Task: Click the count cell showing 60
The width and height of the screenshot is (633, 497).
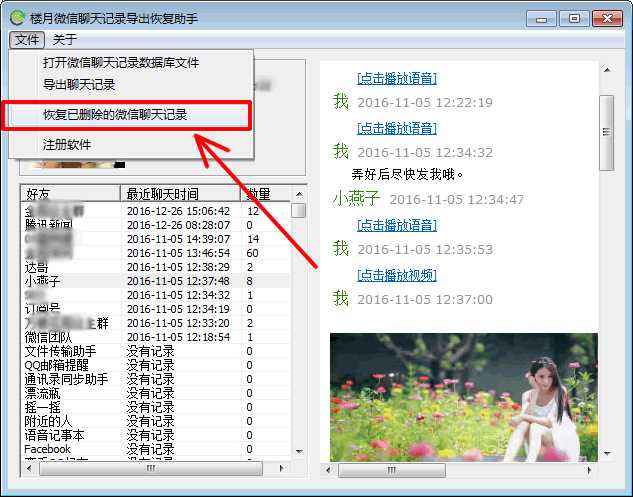Action: pos(252,253)
